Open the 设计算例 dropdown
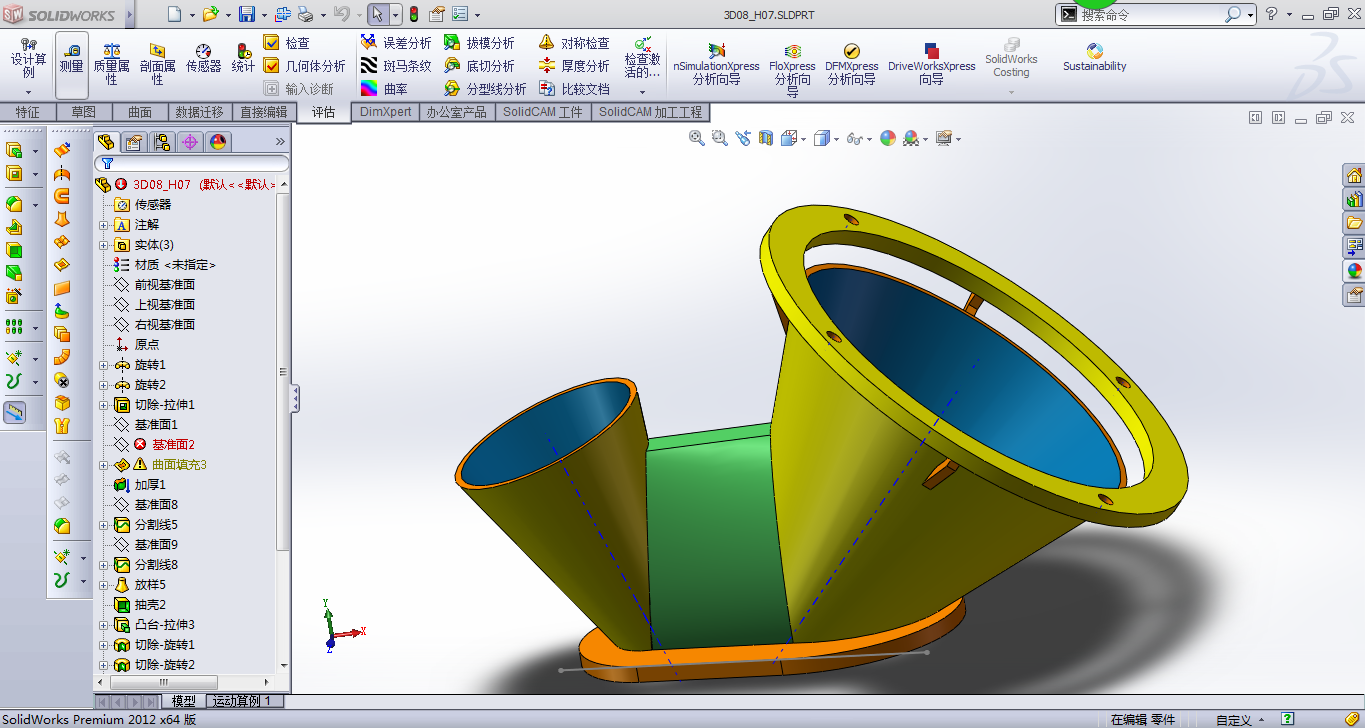 pos(28,92)
